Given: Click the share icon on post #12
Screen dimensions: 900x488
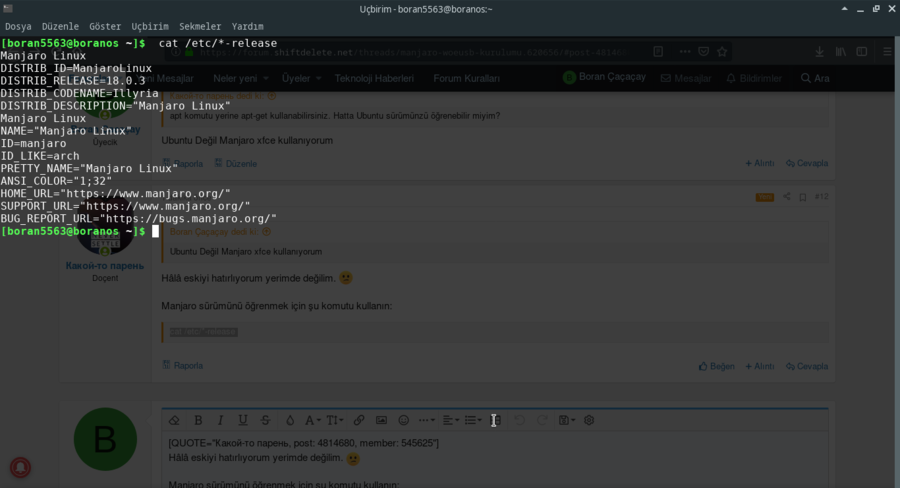Looking at the screenshot, I should (786, 197).
